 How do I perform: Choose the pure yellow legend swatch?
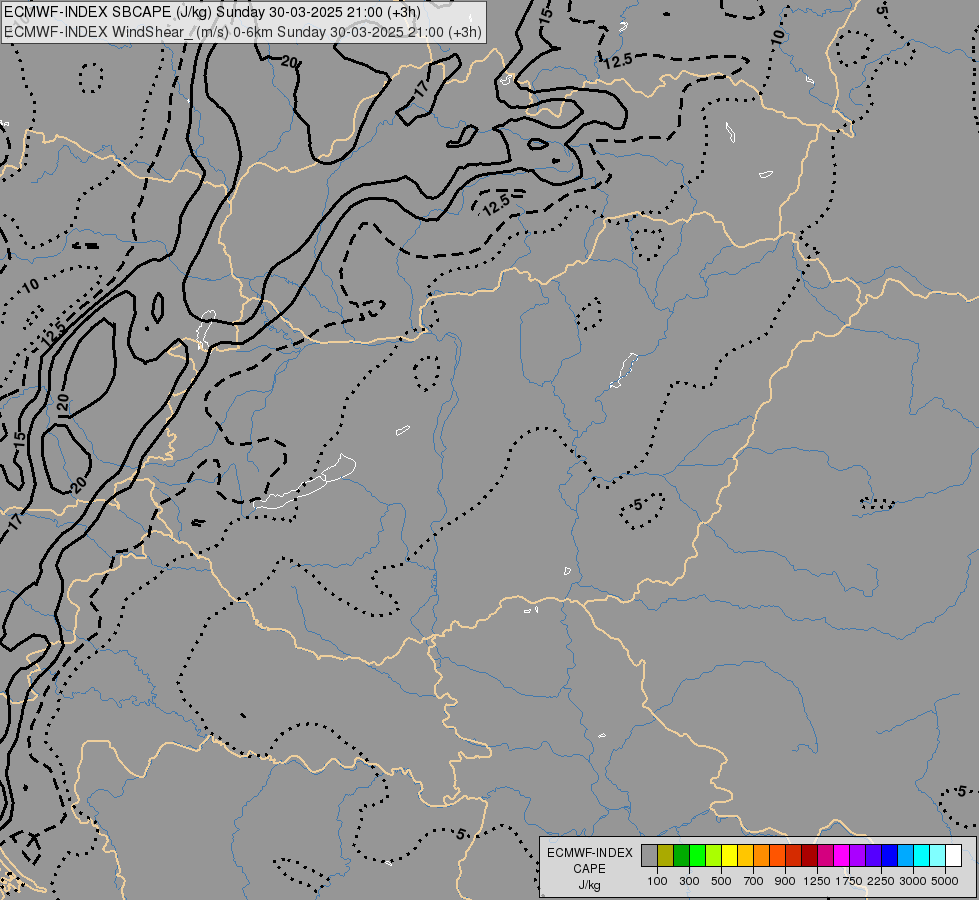729,855
